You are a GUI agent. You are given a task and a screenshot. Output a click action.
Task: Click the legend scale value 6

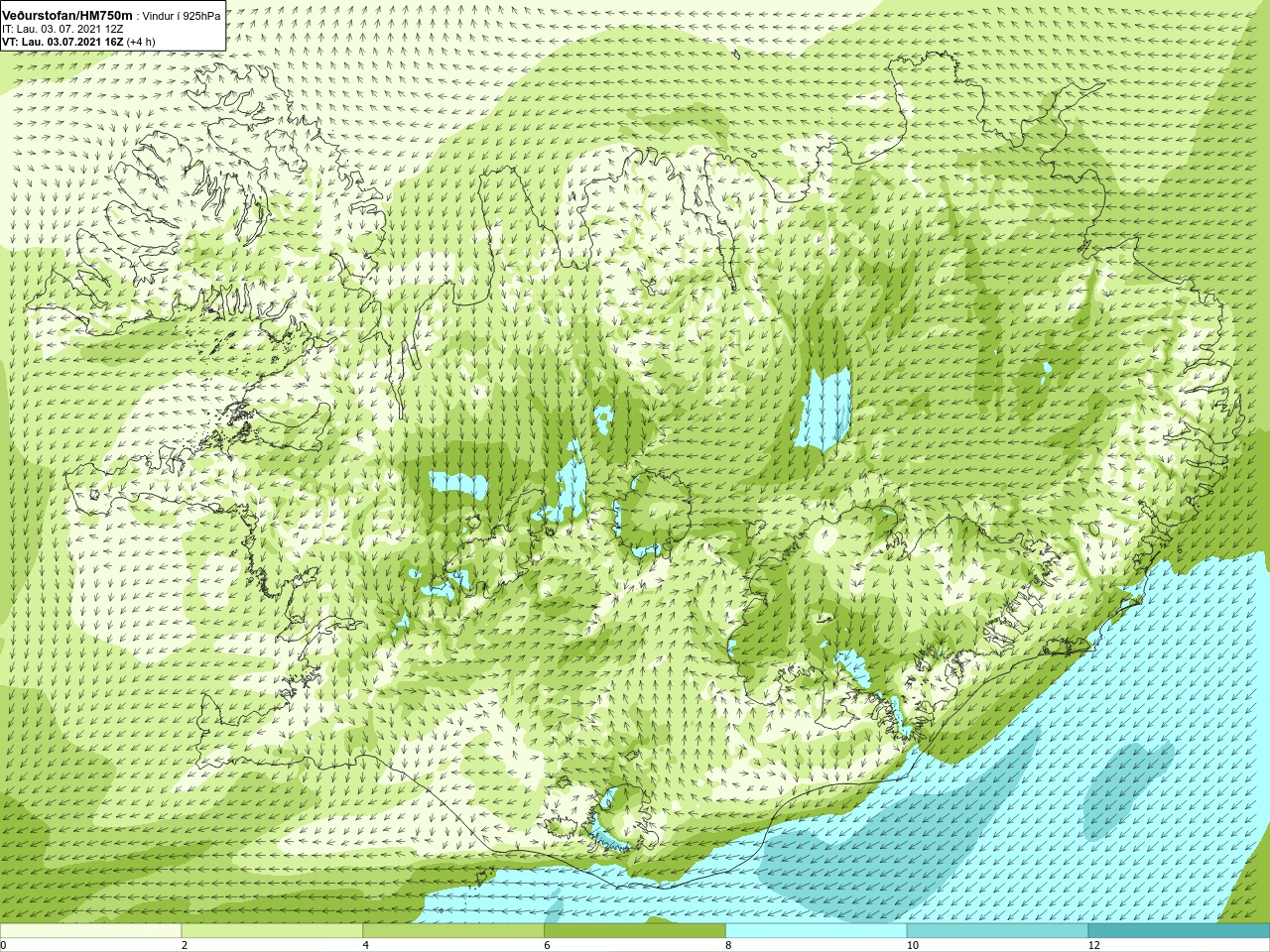(x=547, y=946)
